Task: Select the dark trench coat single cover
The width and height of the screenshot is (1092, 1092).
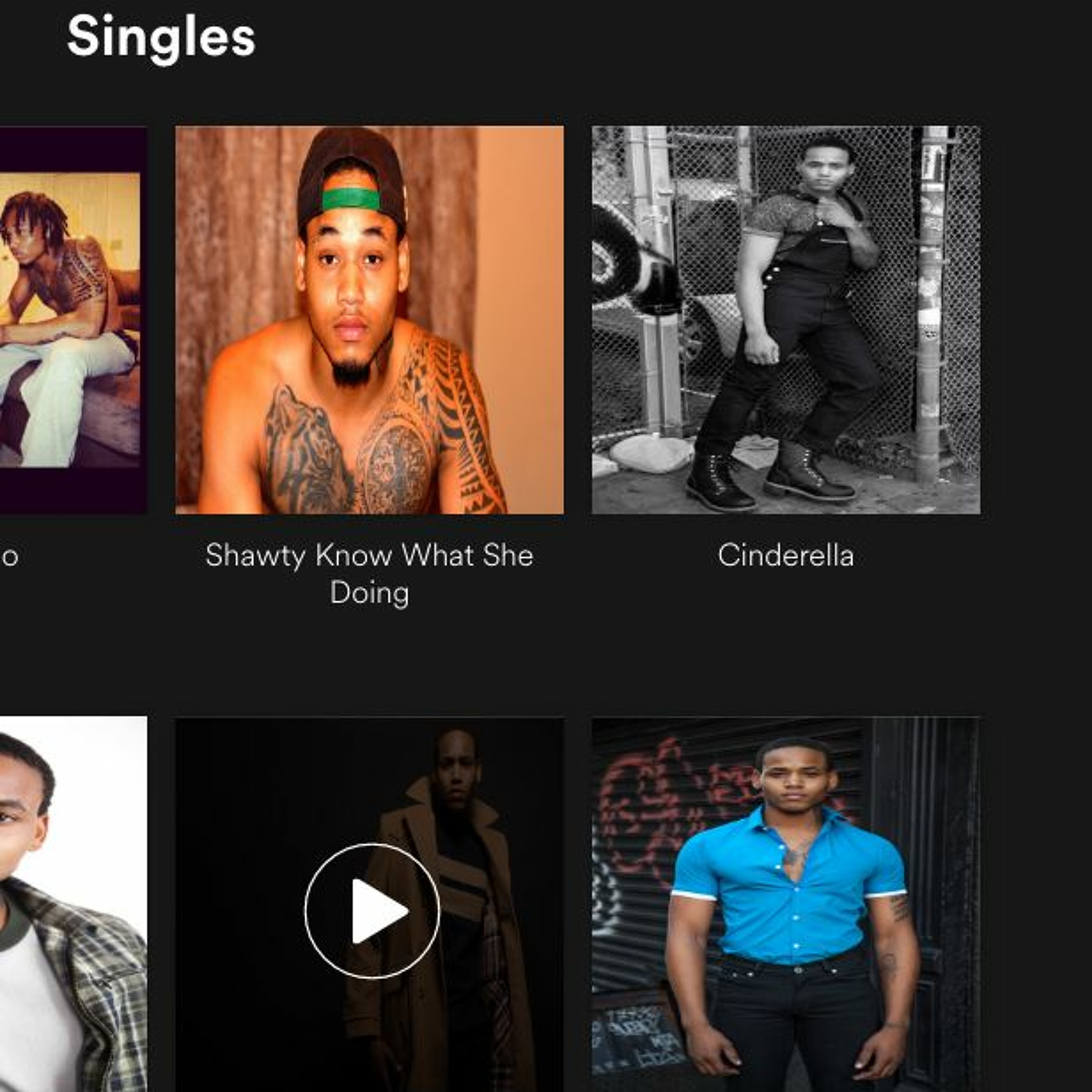Action: [369, 904]
